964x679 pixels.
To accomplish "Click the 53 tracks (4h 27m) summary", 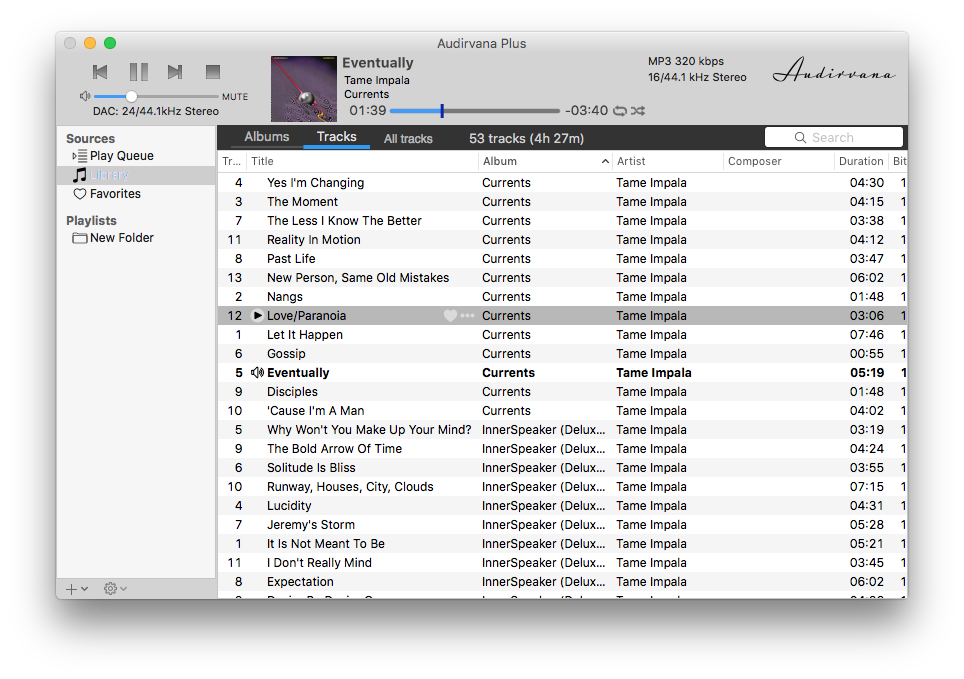I will click(526, 138).
